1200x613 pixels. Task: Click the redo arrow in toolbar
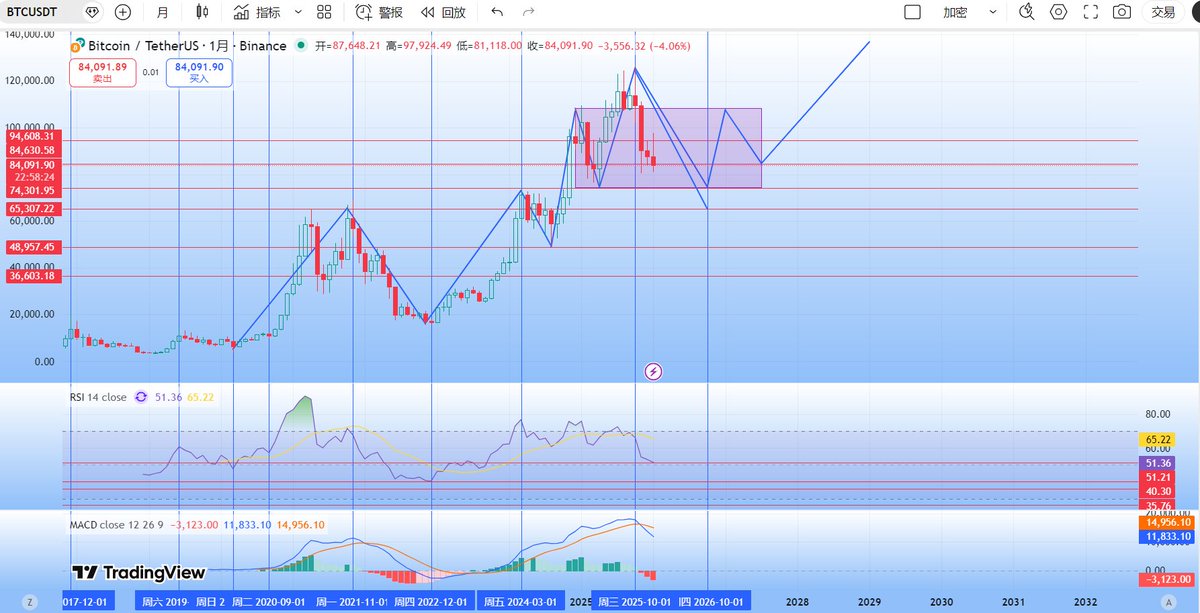point(527,12)
